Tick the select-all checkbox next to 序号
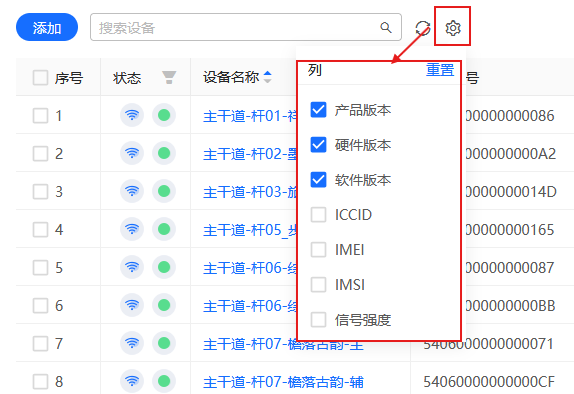 (40, 78)
